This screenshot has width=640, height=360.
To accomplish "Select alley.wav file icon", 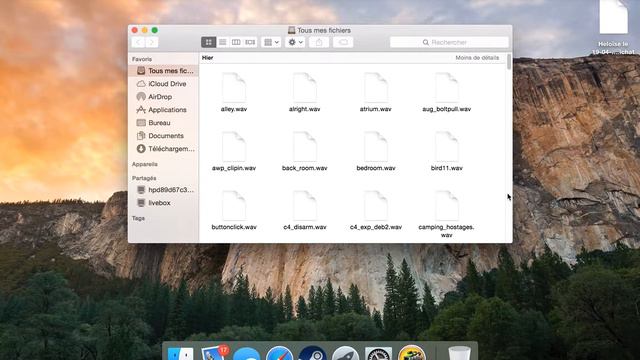I will click(234, 87).
